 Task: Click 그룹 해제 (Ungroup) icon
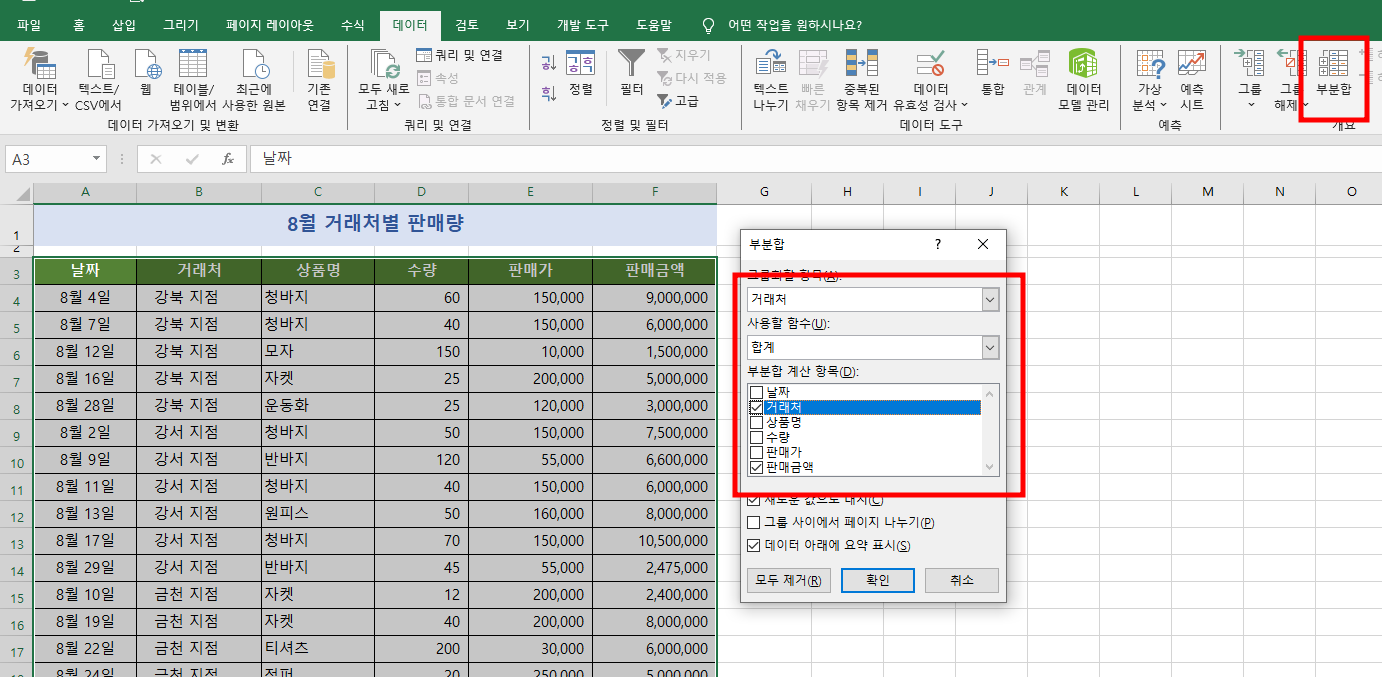[1290, 65]
